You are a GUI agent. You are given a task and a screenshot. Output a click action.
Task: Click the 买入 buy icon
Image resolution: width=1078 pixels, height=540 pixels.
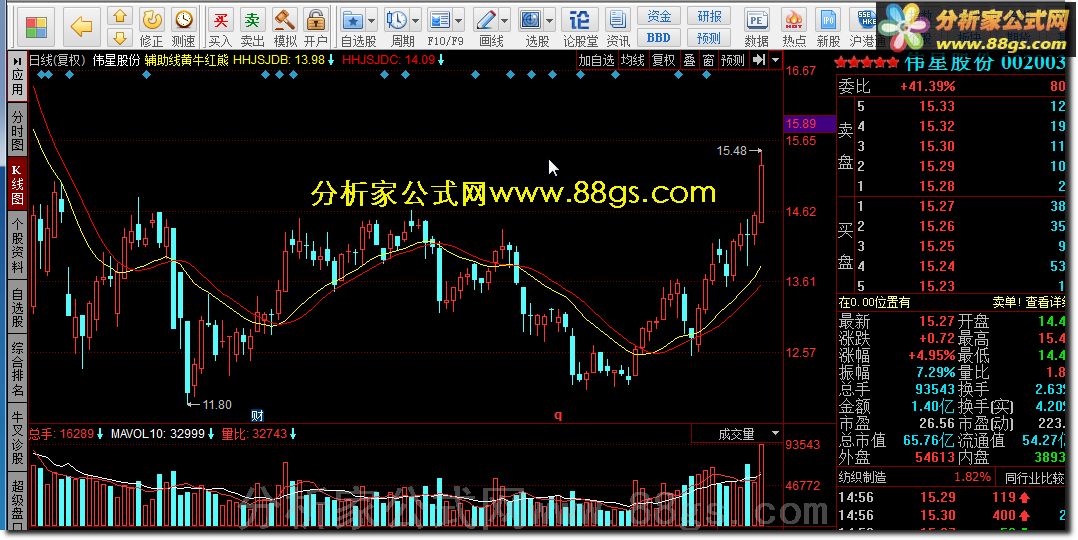tap(220, 28)
